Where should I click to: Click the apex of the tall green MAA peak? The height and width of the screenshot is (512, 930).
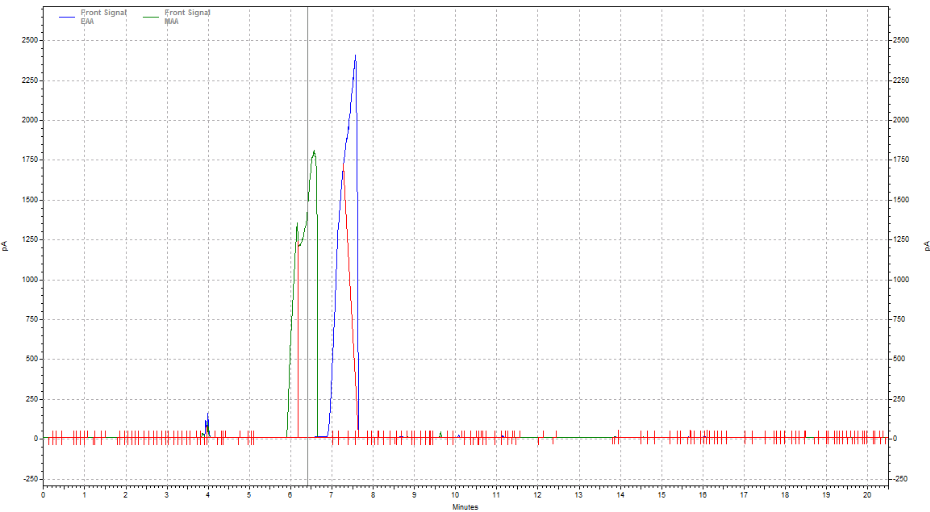[314, 151]
